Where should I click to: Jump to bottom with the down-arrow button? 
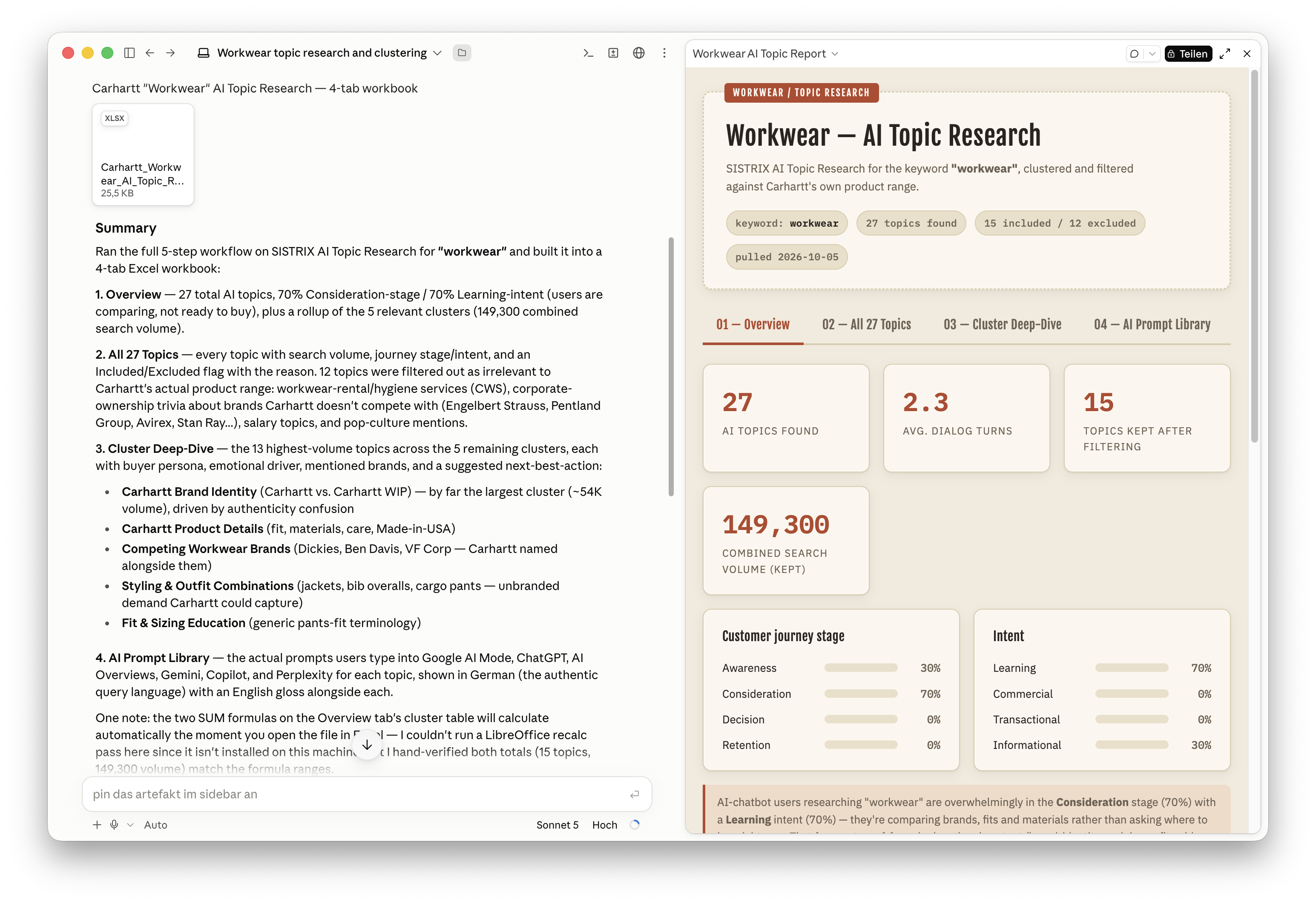367,745
